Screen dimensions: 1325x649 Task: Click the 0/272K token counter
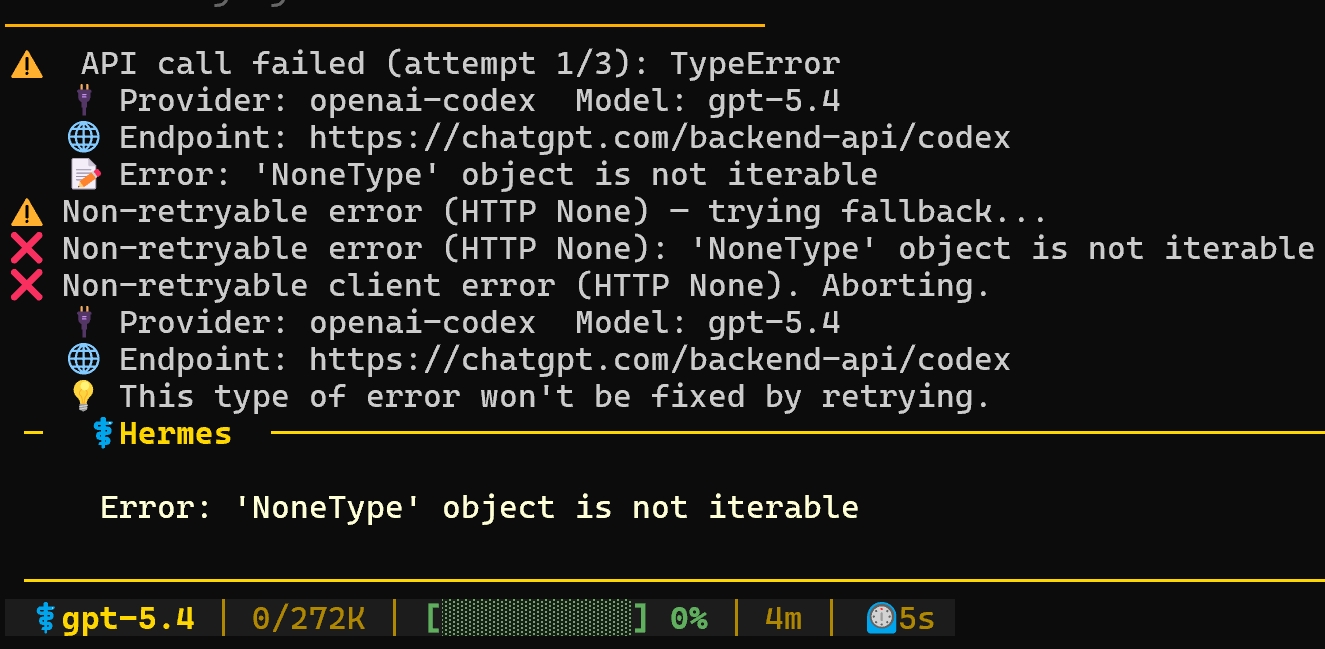coord(308,619)
